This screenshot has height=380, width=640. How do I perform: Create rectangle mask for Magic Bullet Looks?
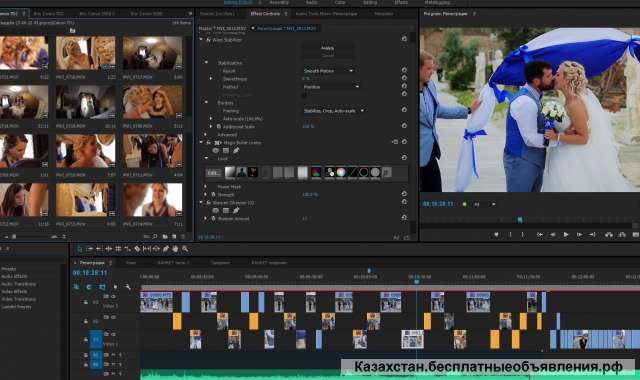[226, 151]
